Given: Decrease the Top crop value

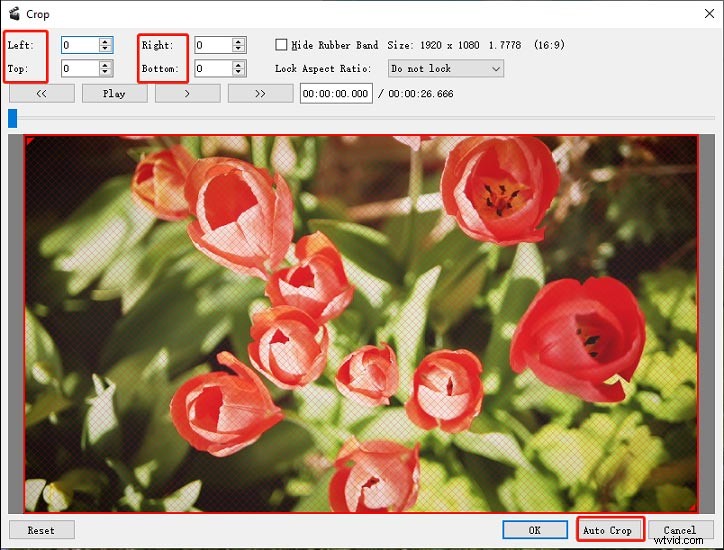Looking at the screenshot, I should click(x=105, y=72).
